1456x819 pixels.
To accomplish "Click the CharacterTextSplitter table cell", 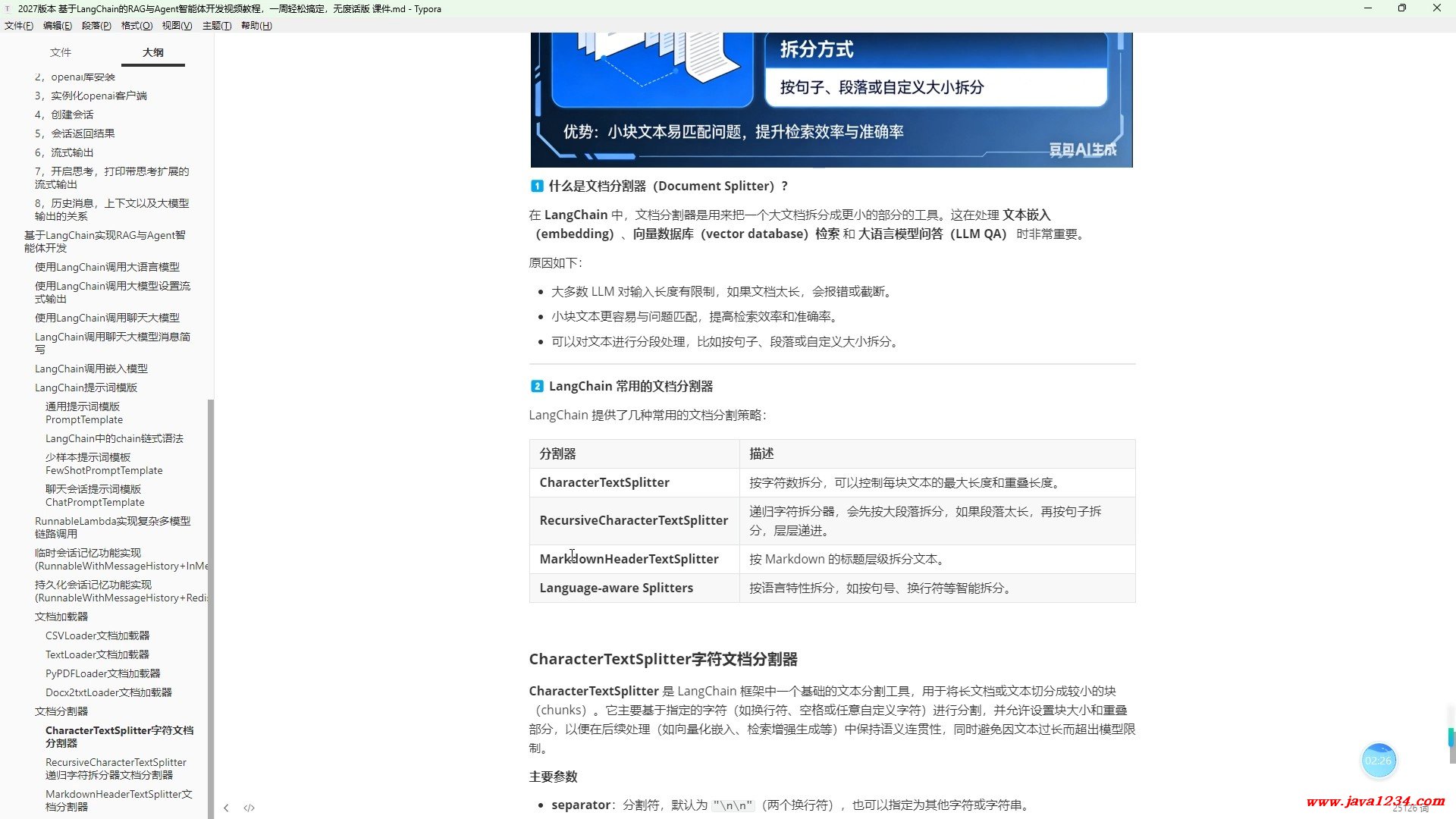I will tap(604, 482).
